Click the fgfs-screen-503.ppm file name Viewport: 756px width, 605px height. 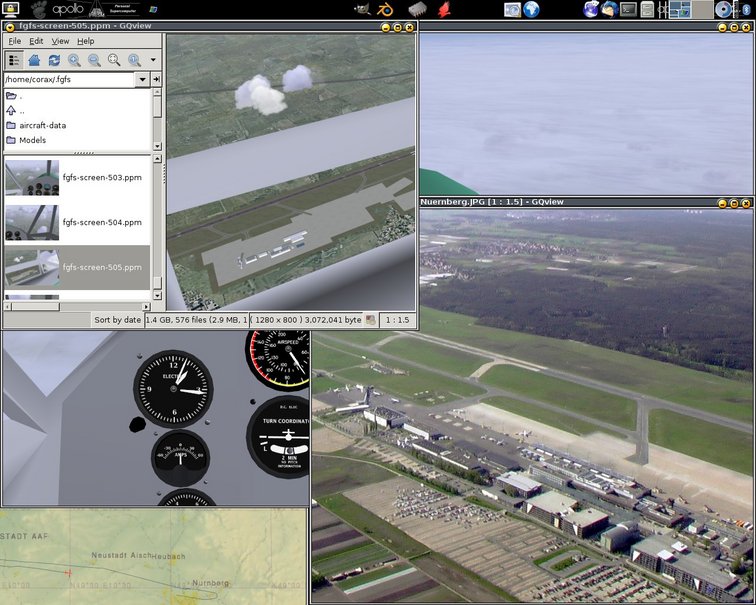102,177
